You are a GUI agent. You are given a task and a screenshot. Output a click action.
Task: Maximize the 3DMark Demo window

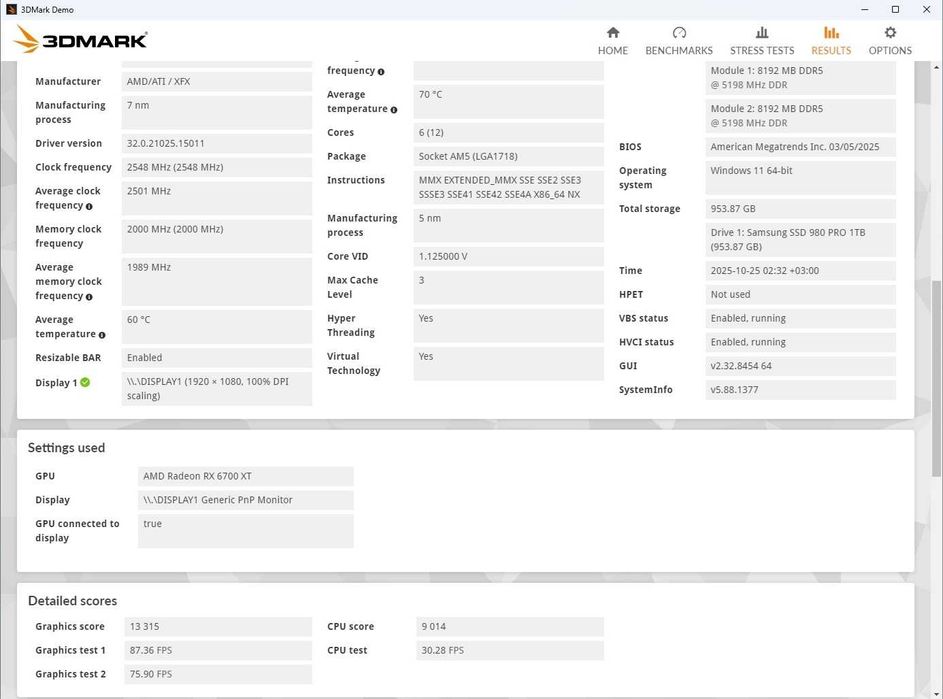click(895, 10)
